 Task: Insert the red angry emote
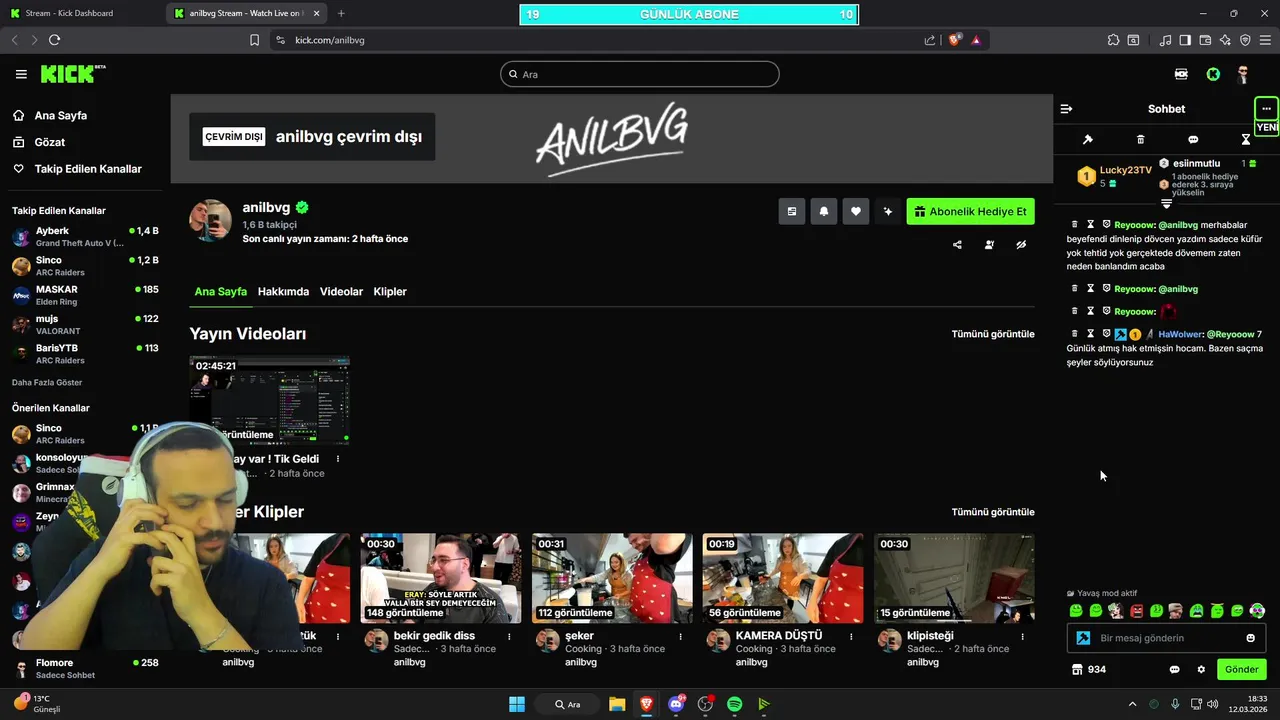pos(1136,611)
